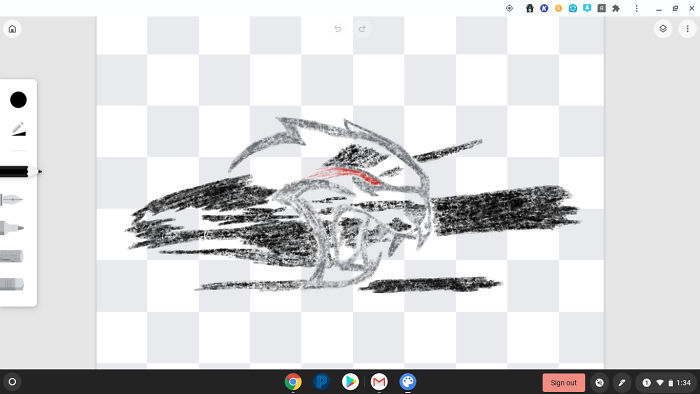The height and width of the screenshot is (394, 700).
Task: Open the layers panel
Action: click(663, 29)
